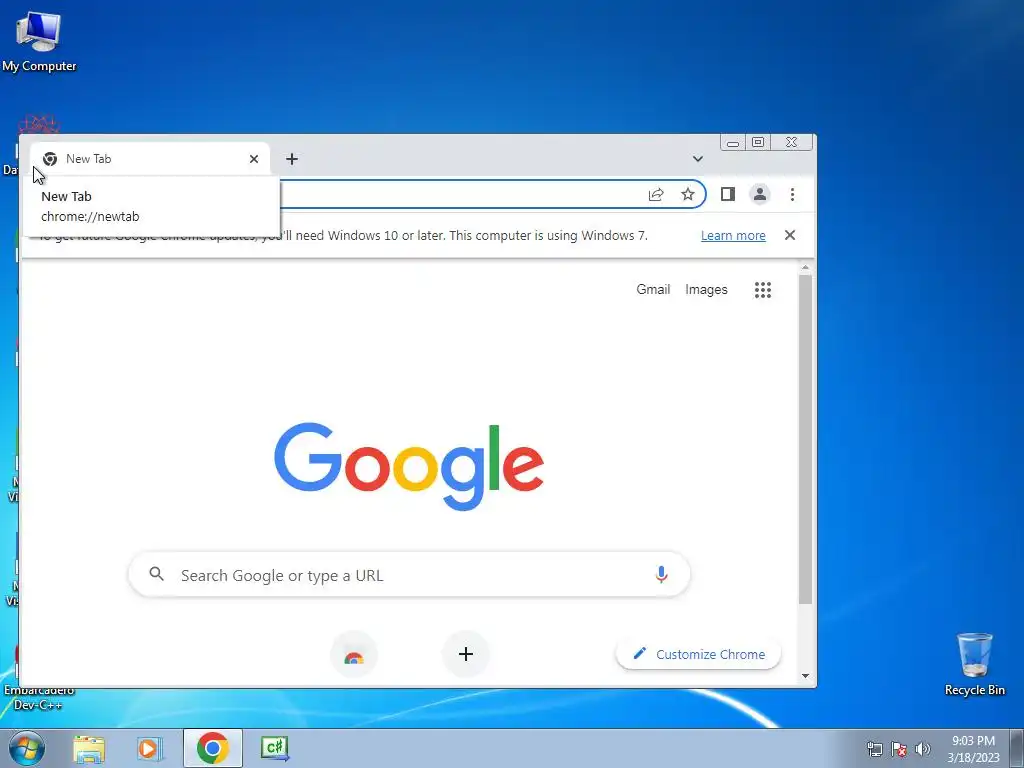Click the network tray icon
The width and height of the screenshot is (1024, 768).
[x=874, y=749]
